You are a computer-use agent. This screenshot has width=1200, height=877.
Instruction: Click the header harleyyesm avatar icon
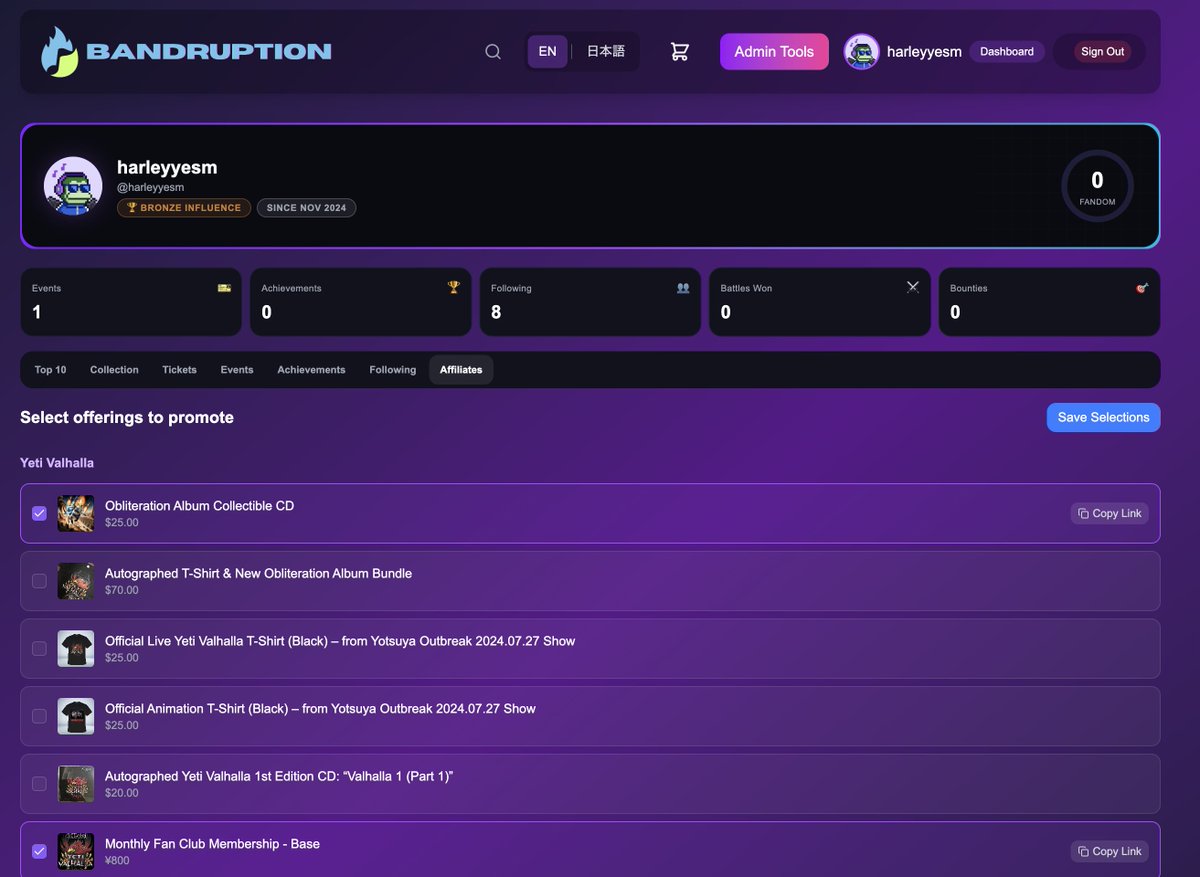tap(861, 52)
